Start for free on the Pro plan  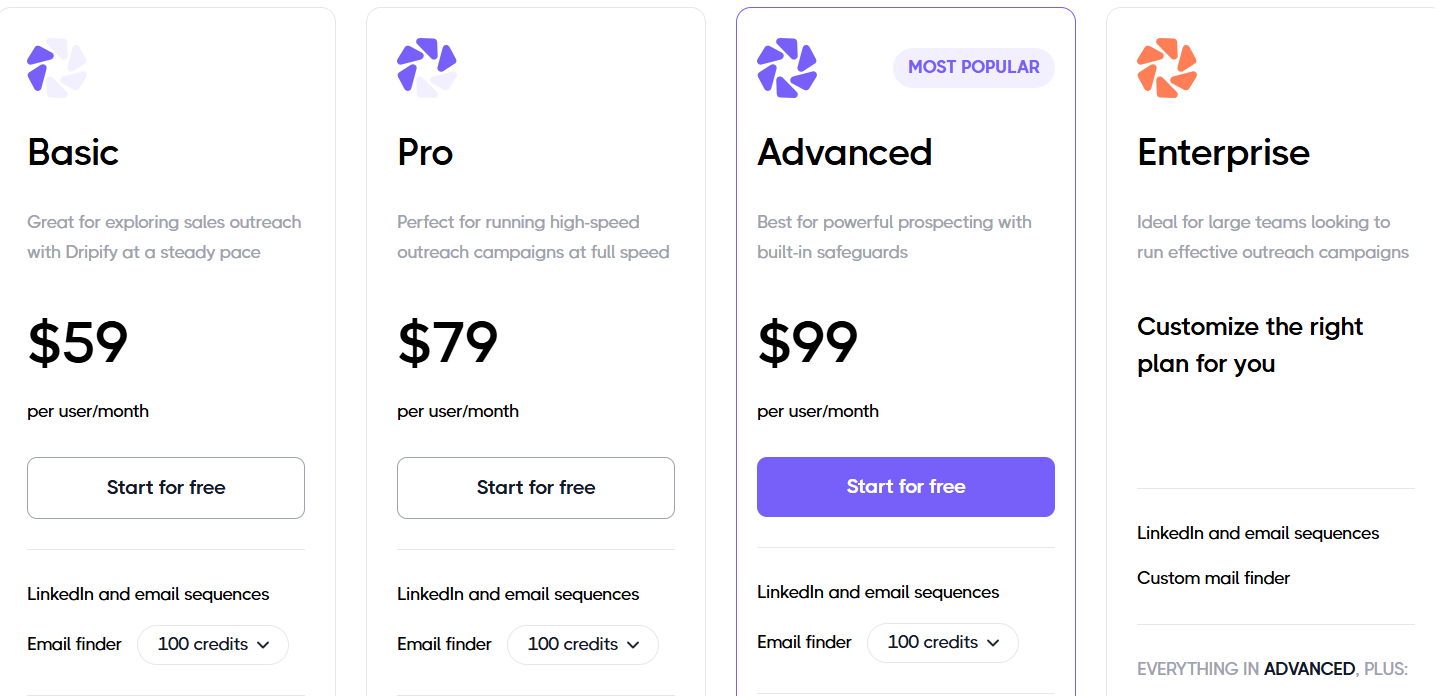[535, 487]
